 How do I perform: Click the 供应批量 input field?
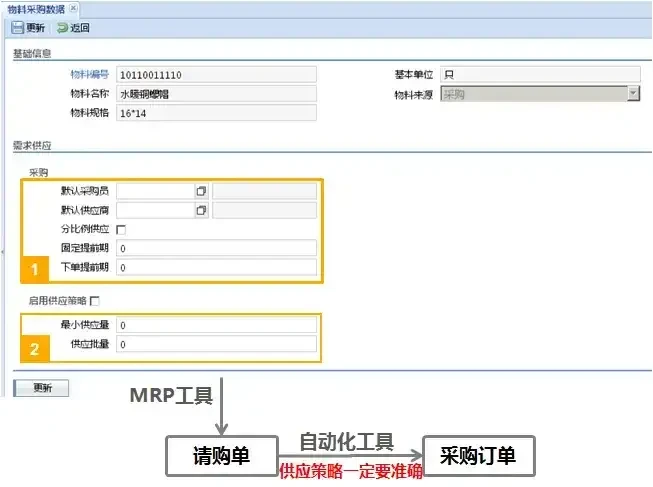point(216,344)
